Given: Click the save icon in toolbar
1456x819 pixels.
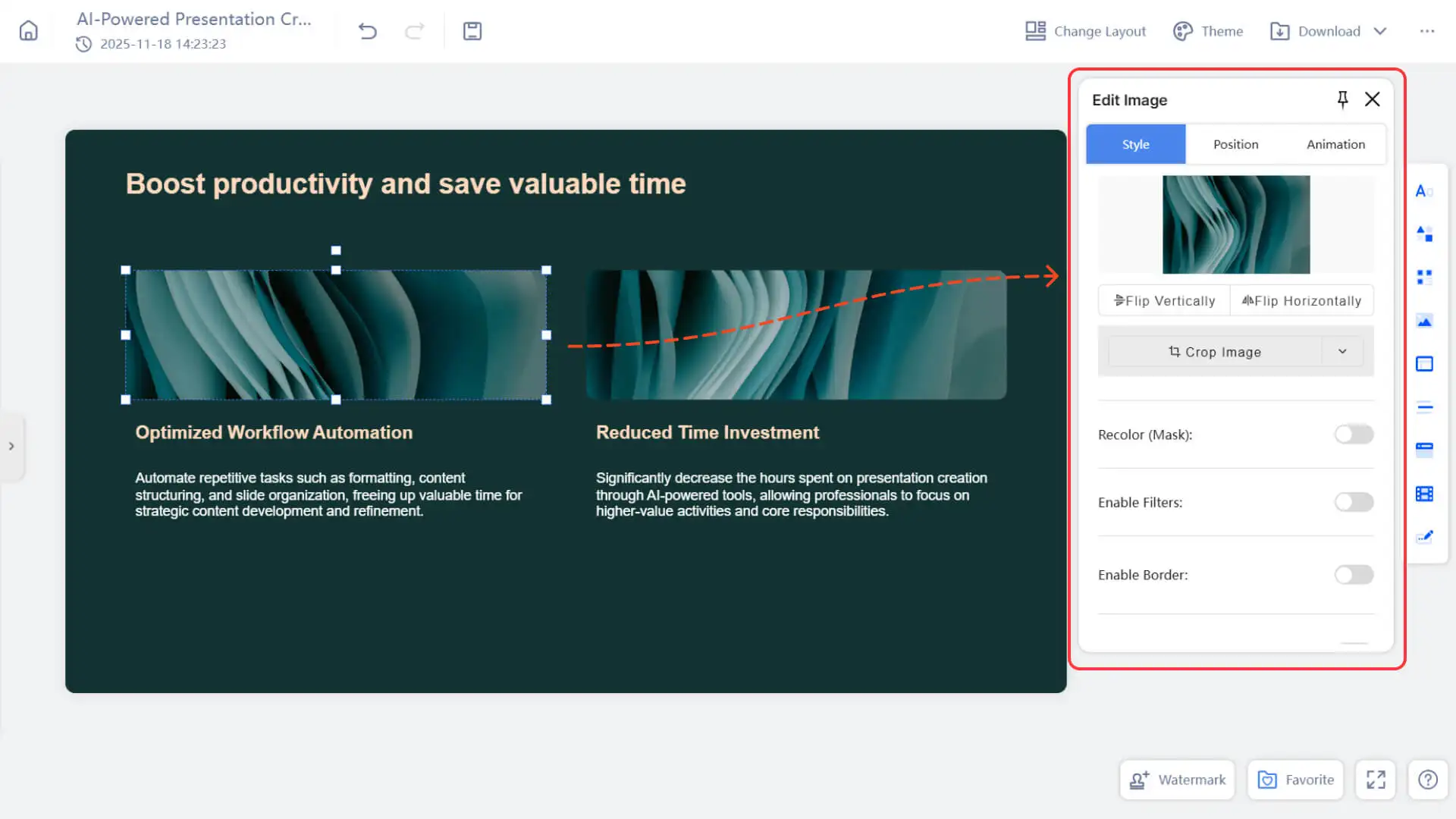Looking at the screenshot, I should click(472, 31).
